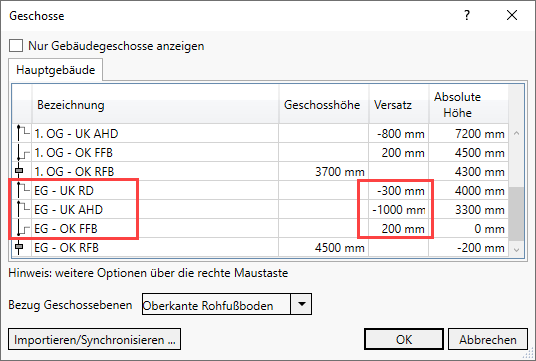Confirm with the OK button
This screenshot has height=361, width=536.
point(404,339)
